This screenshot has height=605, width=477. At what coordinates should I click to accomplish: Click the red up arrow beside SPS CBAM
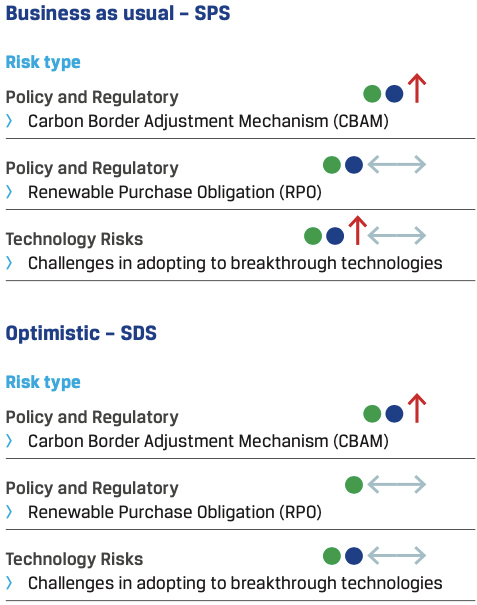(x=416, y=88)
